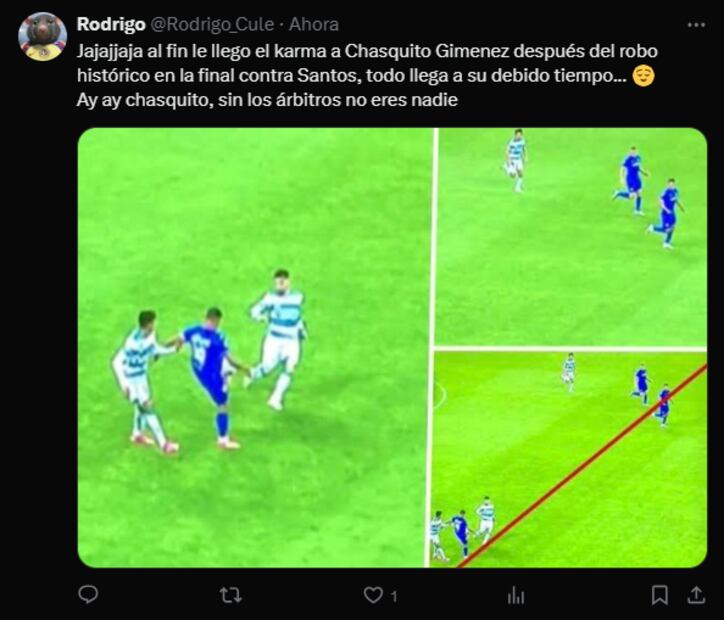Open the large left photo of the tackle
This screenshot has width=724, height=620.
(252, 348)
